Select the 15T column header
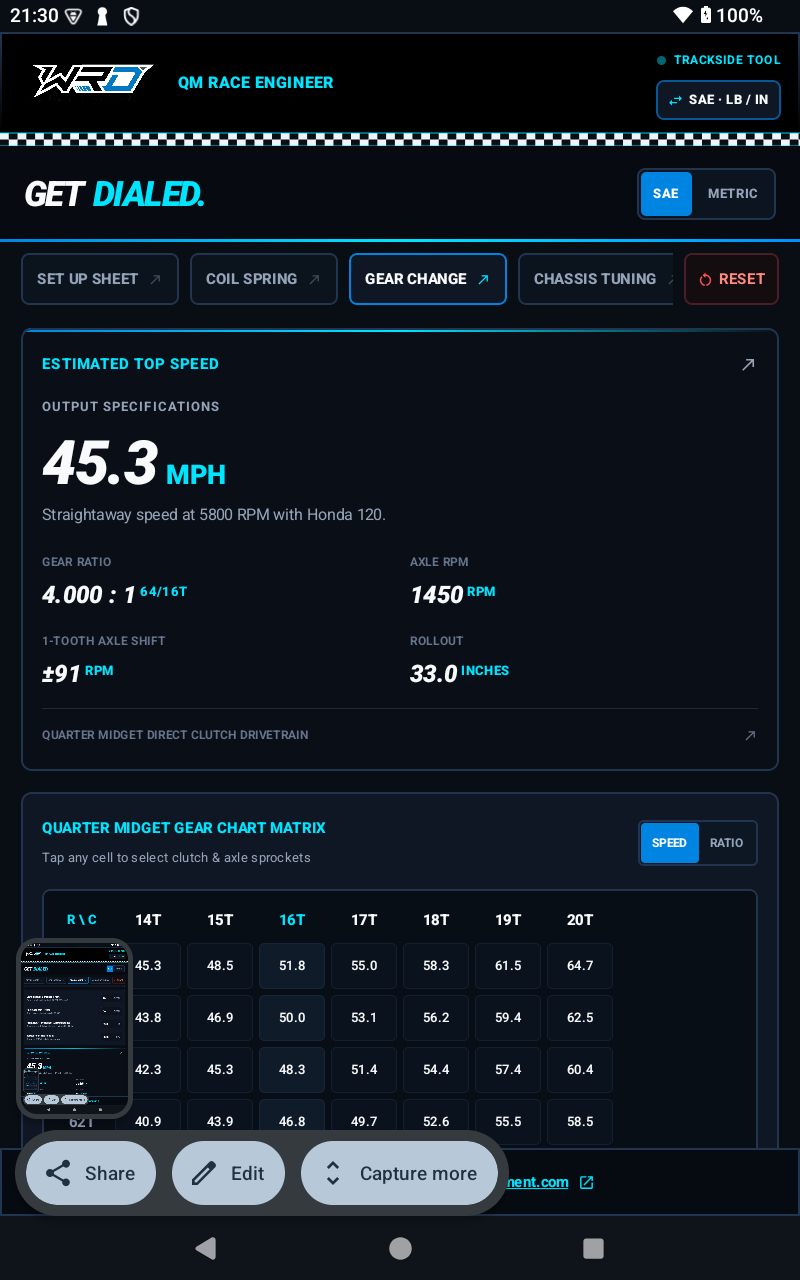800x1280 pixels. 220,920
